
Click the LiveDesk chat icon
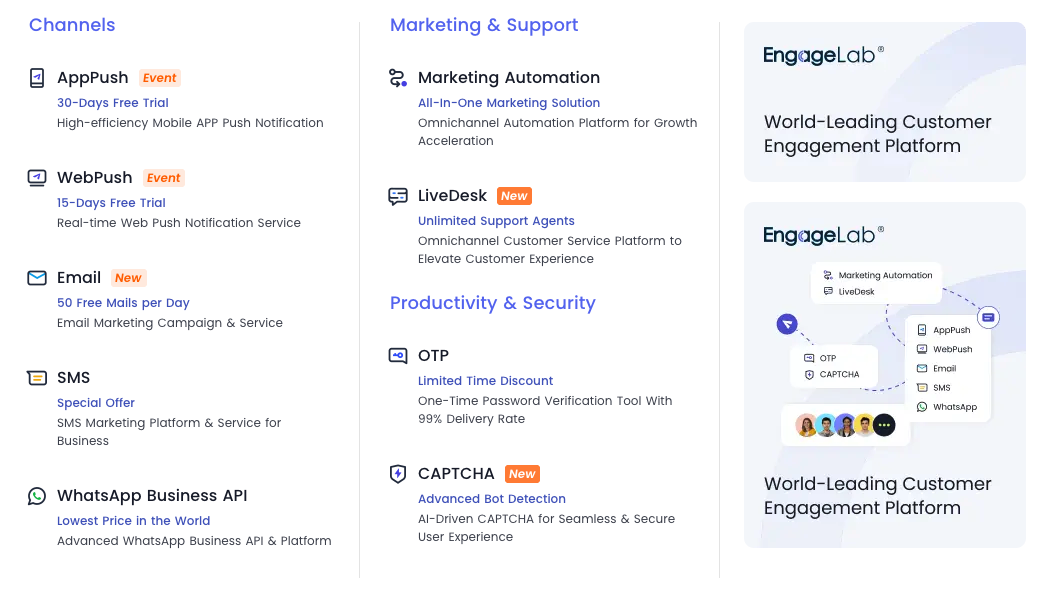click(x=398, y=196)
